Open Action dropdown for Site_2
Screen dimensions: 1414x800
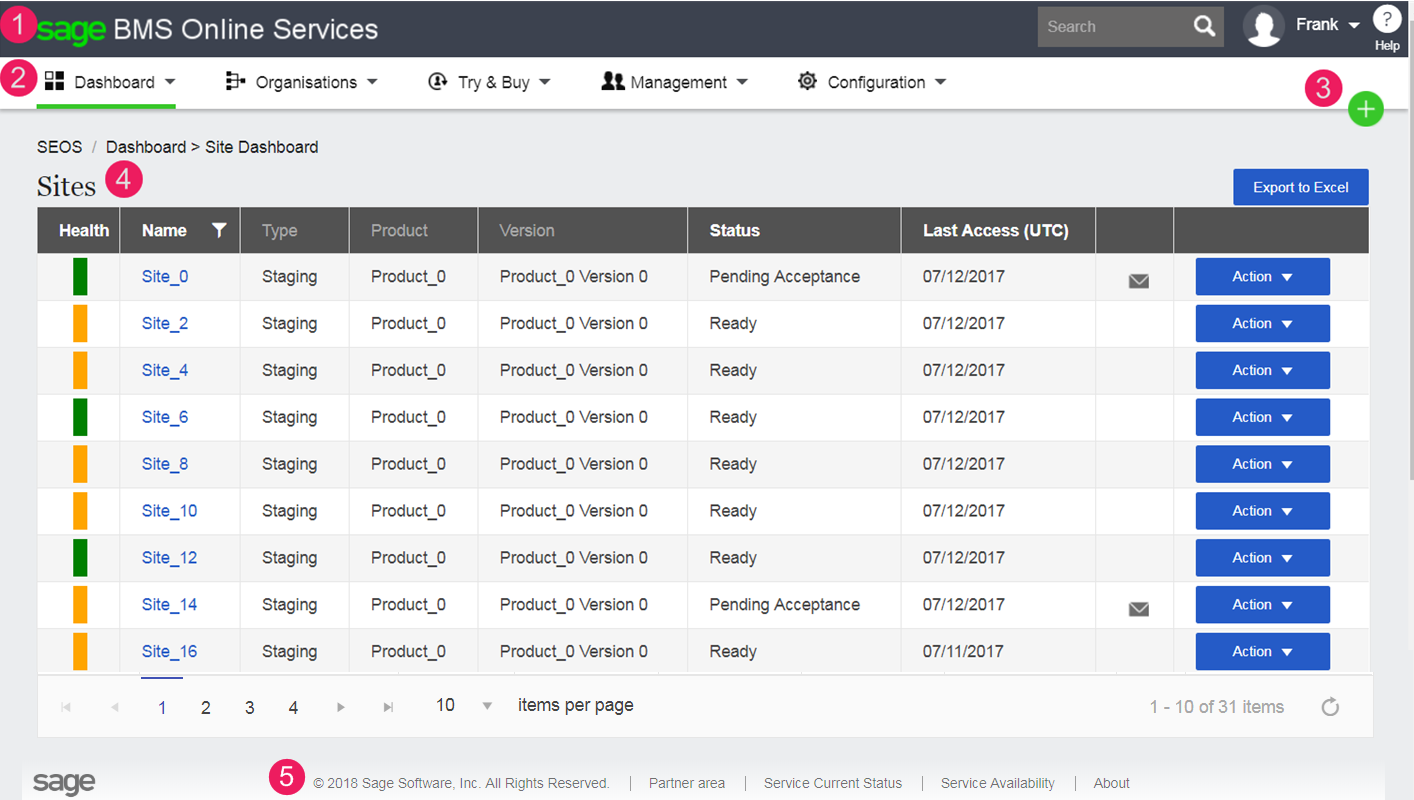(x=1262, y=324)
